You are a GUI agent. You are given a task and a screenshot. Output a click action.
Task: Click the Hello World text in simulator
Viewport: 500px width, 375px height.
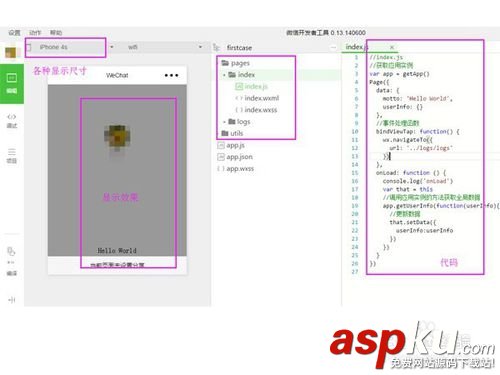click(x=117, y=251)
